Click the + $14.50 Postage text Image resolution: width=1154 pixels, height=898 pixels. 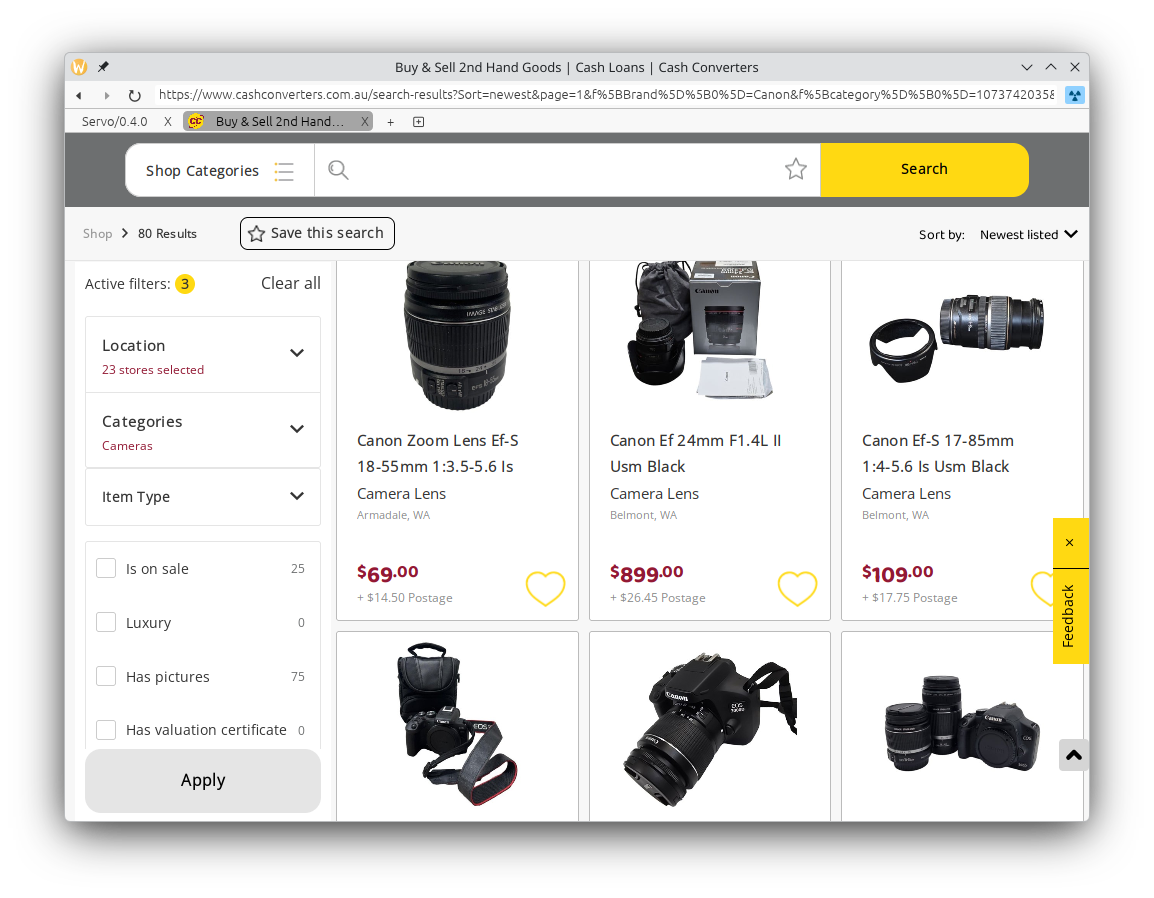tap(405, 598)
